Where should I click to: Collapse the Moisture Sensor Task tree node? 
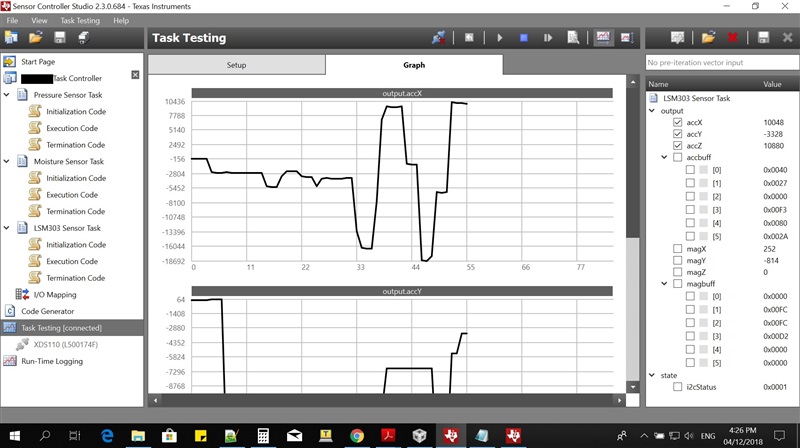click(x=7, y=161)
